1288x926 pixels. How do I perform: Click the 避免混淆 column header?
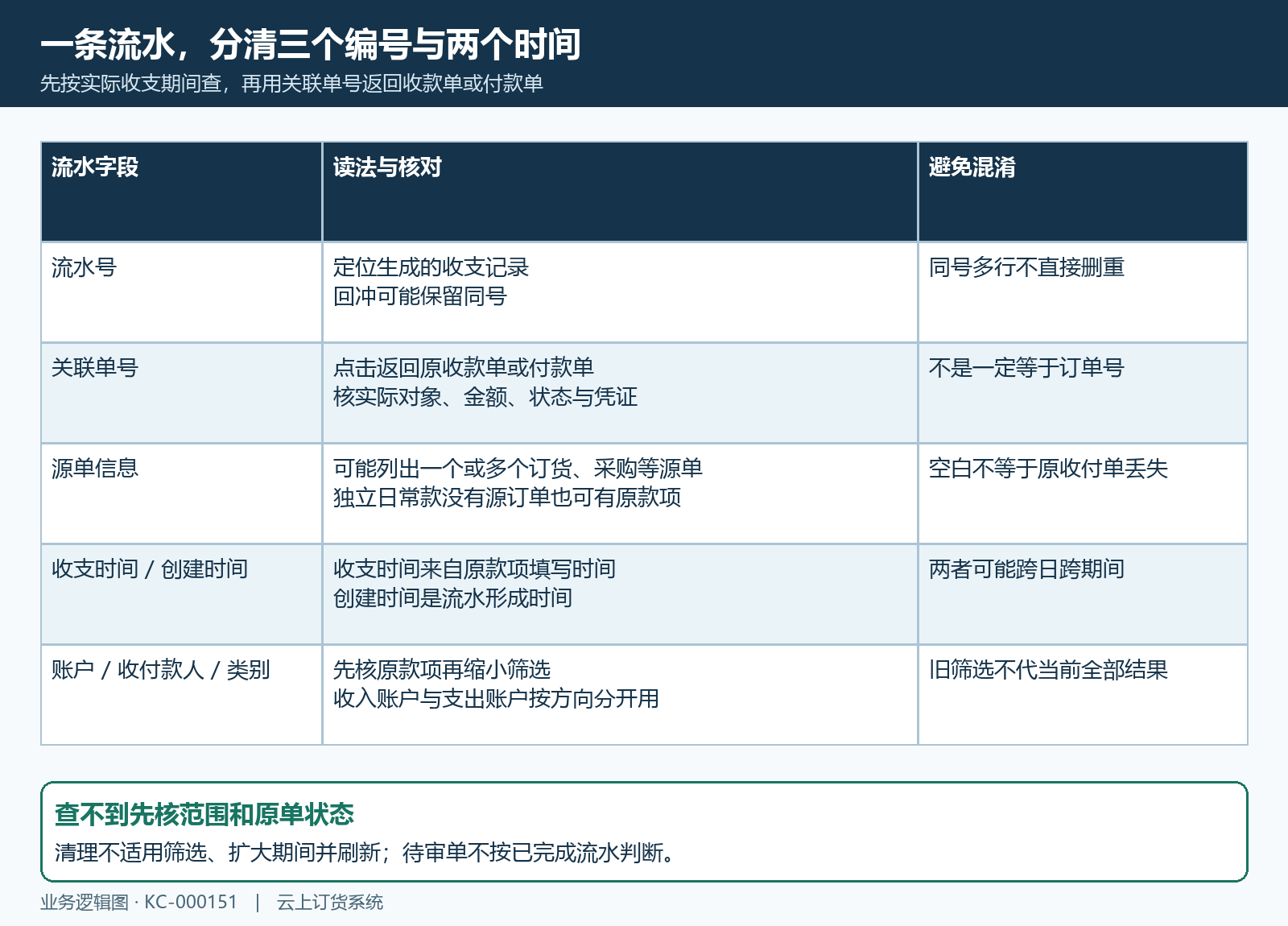click(x=972, y=167)
